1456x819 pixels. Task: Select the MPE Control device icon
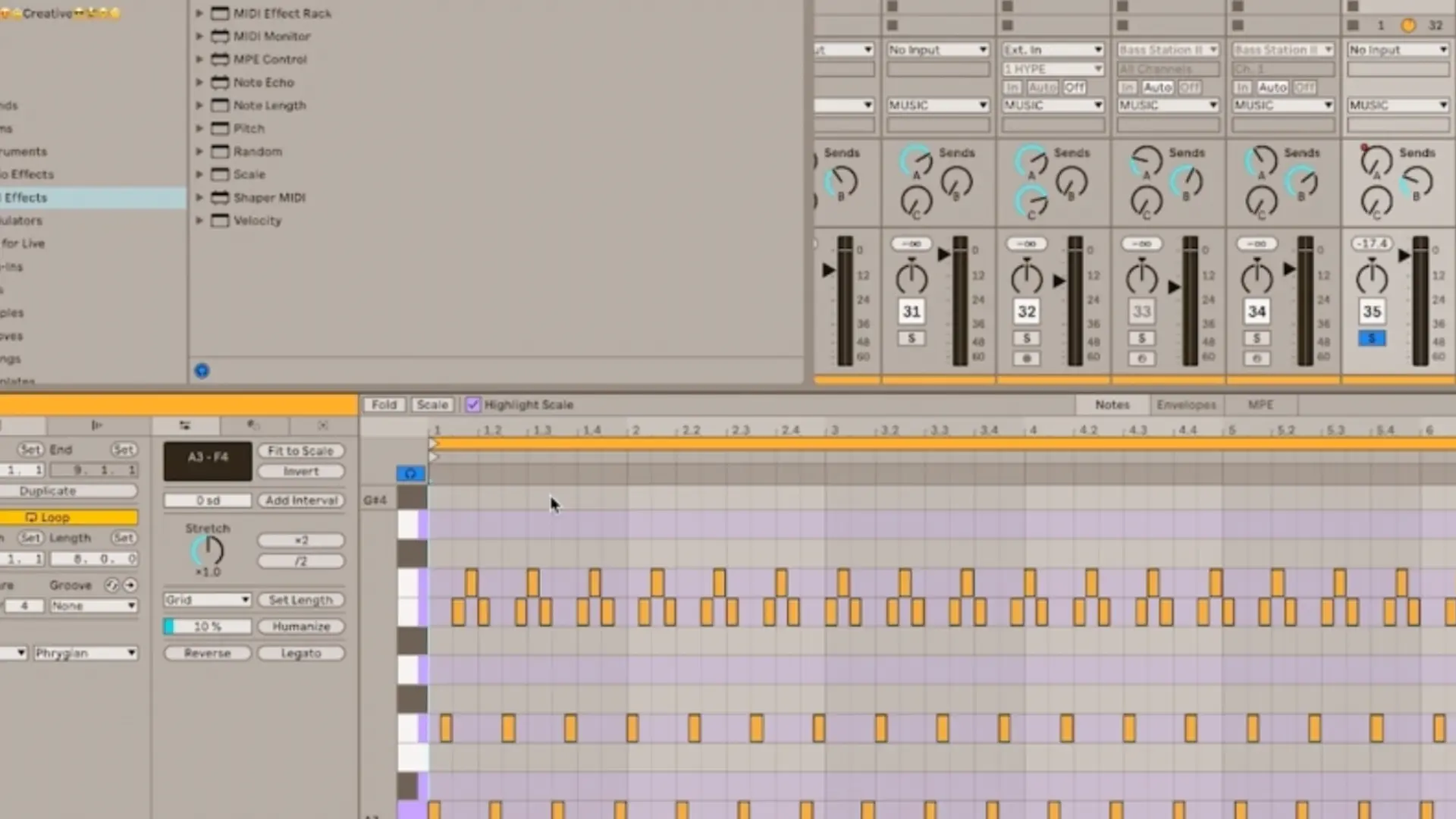coord(220,59)
